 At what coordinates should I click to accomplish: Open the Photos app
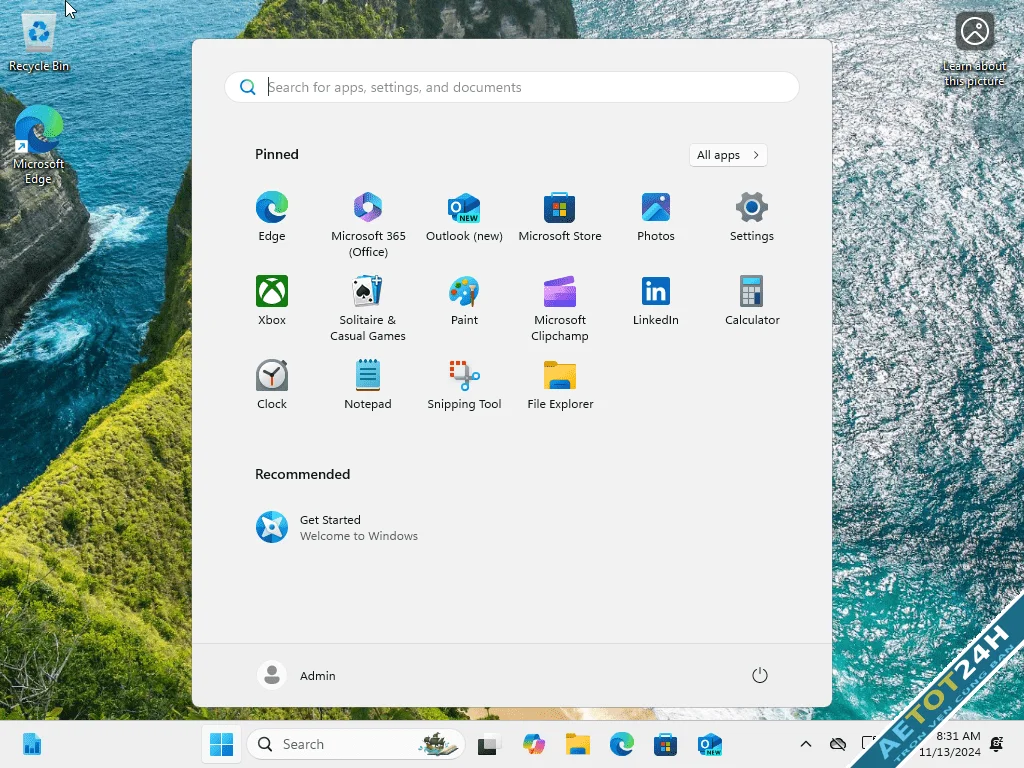click(655, 215)
